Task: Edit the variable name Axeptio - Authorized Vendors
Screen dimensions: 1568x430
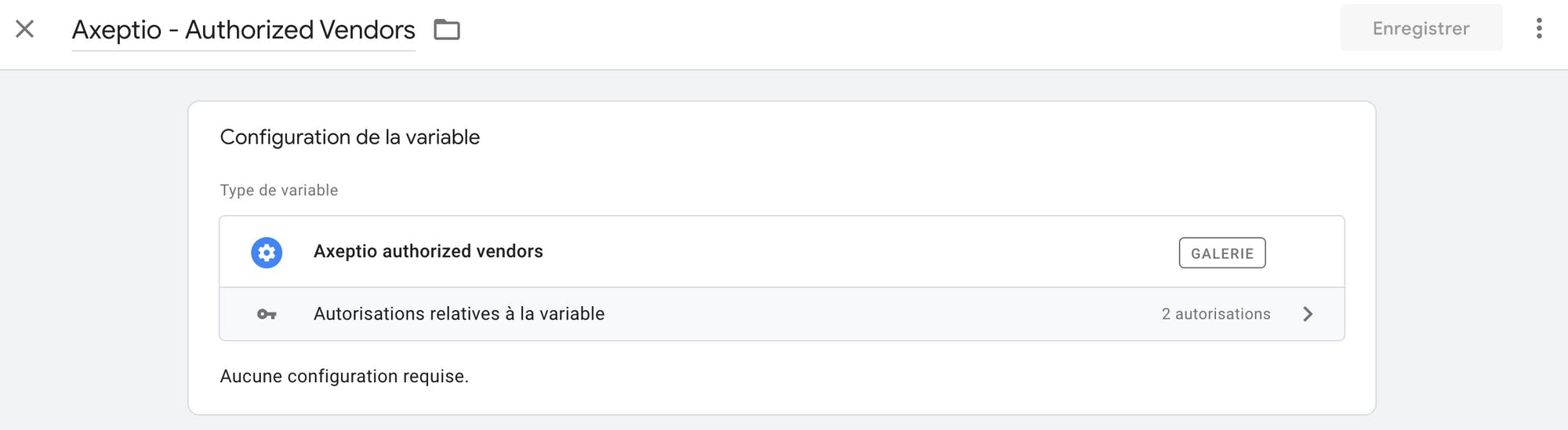Action: 244,30
